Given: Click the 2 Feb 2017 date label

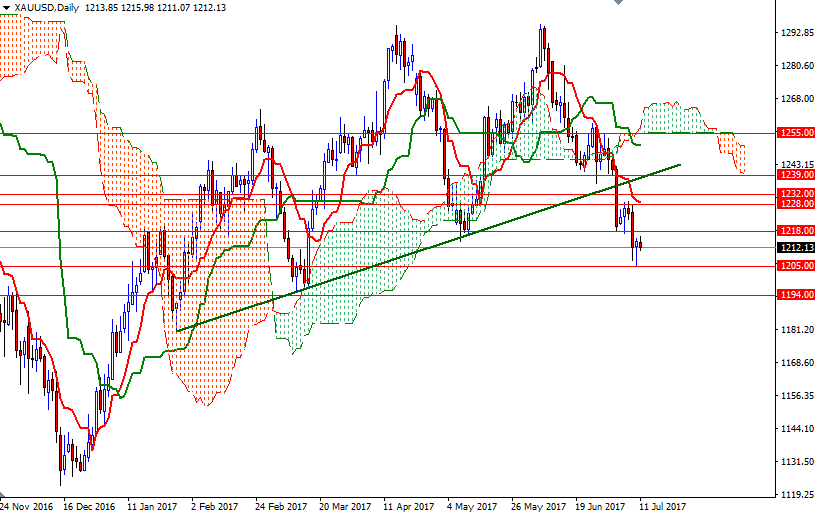Looking at the screenshot, I should pos(214,506).
